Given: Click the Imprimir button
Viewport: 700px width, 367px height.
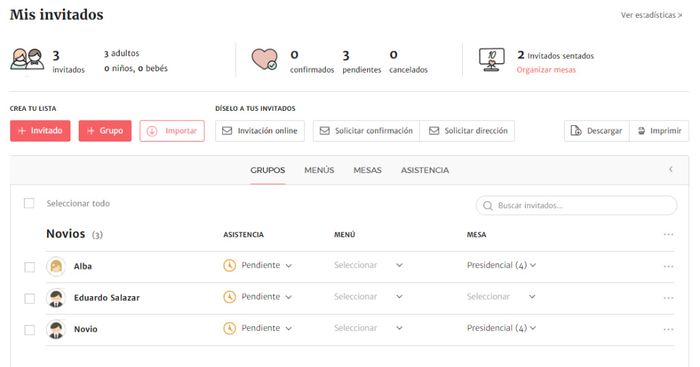Looking at the screenshot, I should (659, 131).
